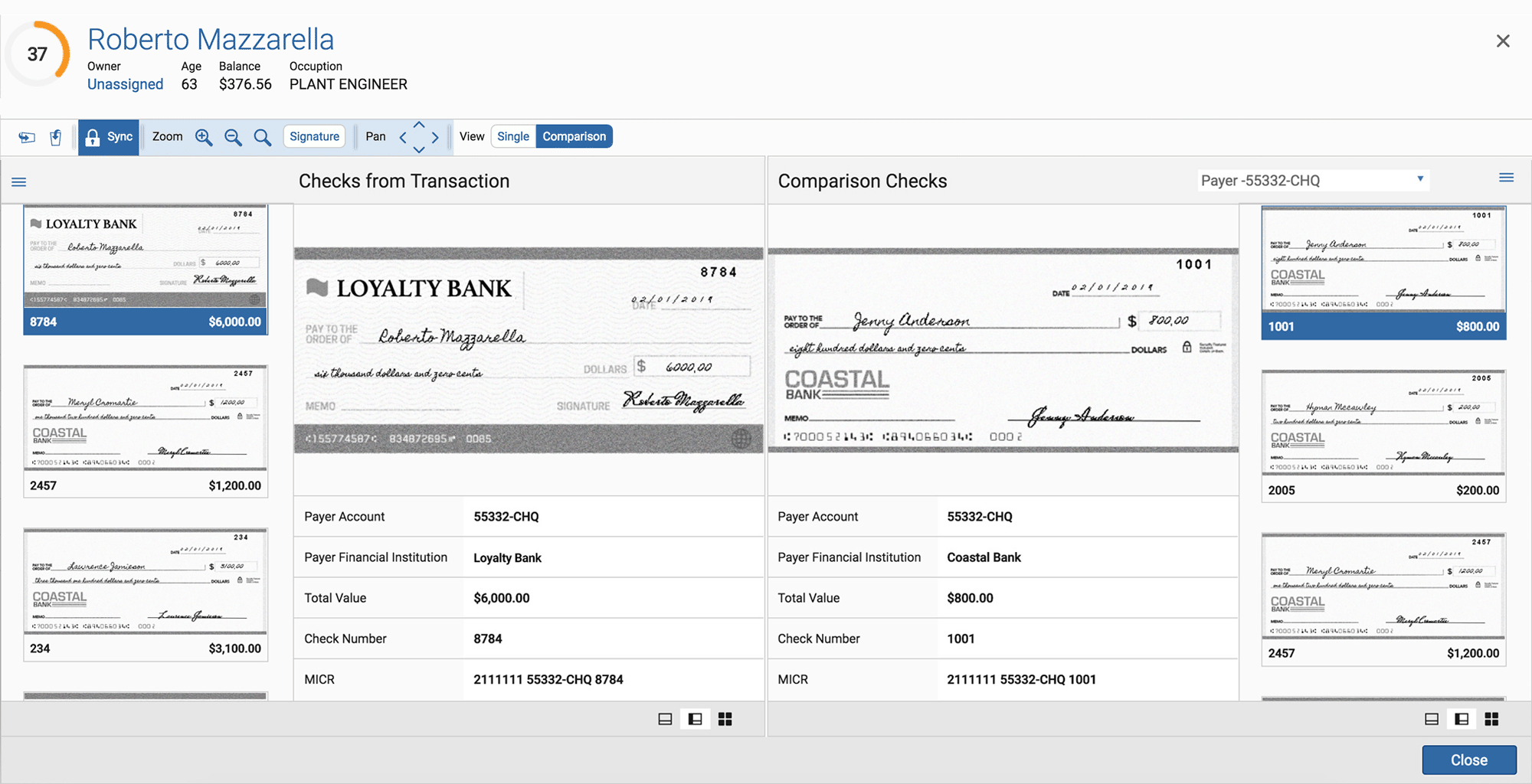1532x784 pixels.
Task: Click the rotate check icon in toolbar
Action: pyautogui.click(x=56, y=137)
